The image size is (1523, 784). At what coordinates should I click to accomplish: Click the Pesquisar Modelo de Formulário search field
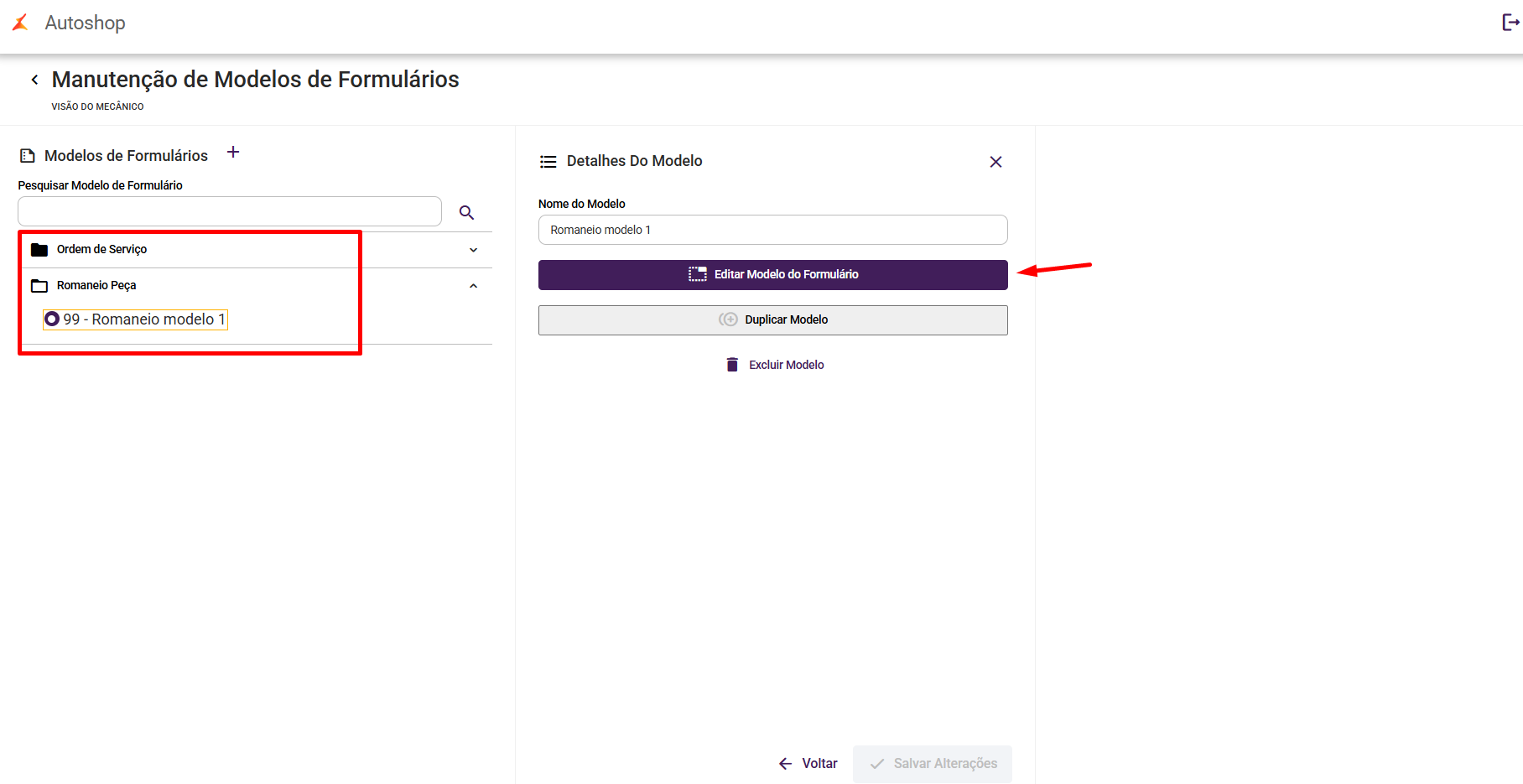[229, 211]
